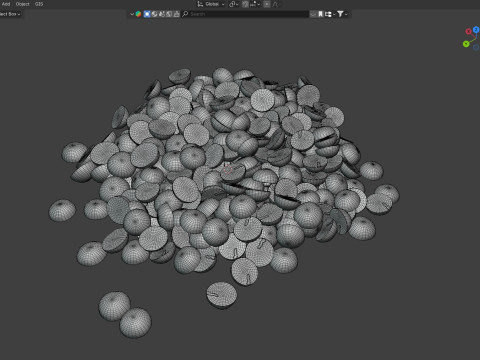Click the dim negative-axis gizmo circle

476,47
